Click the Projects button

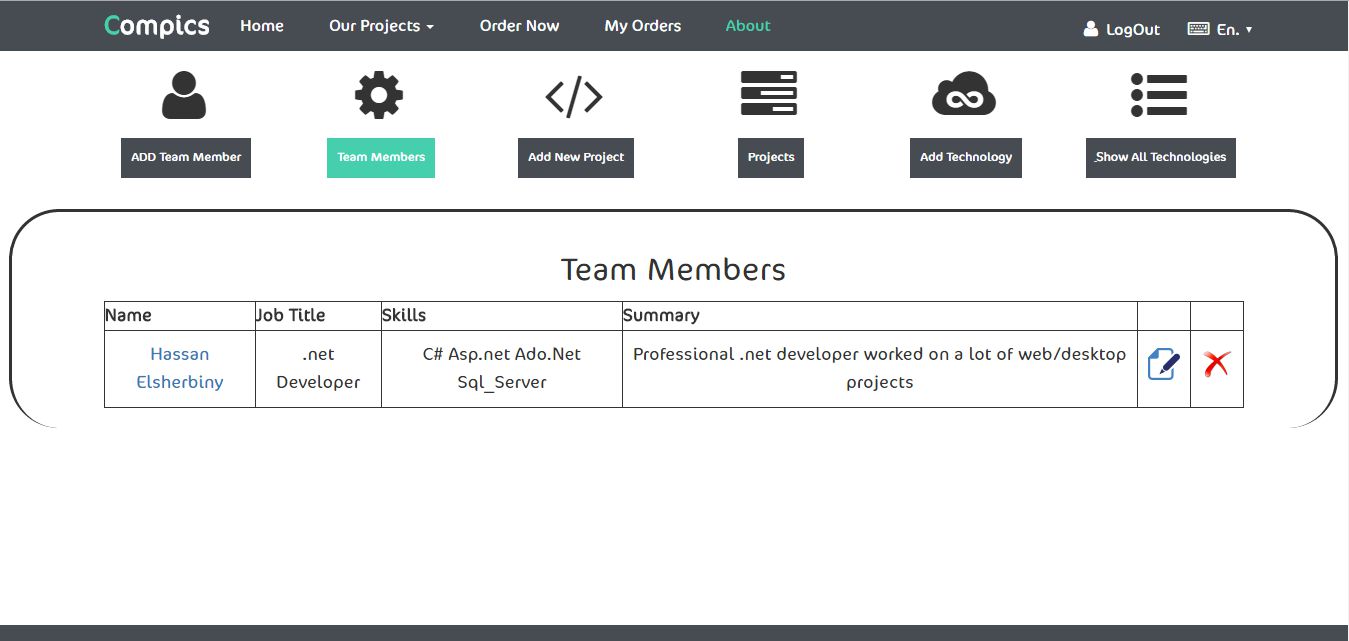(x=771, y=158)
